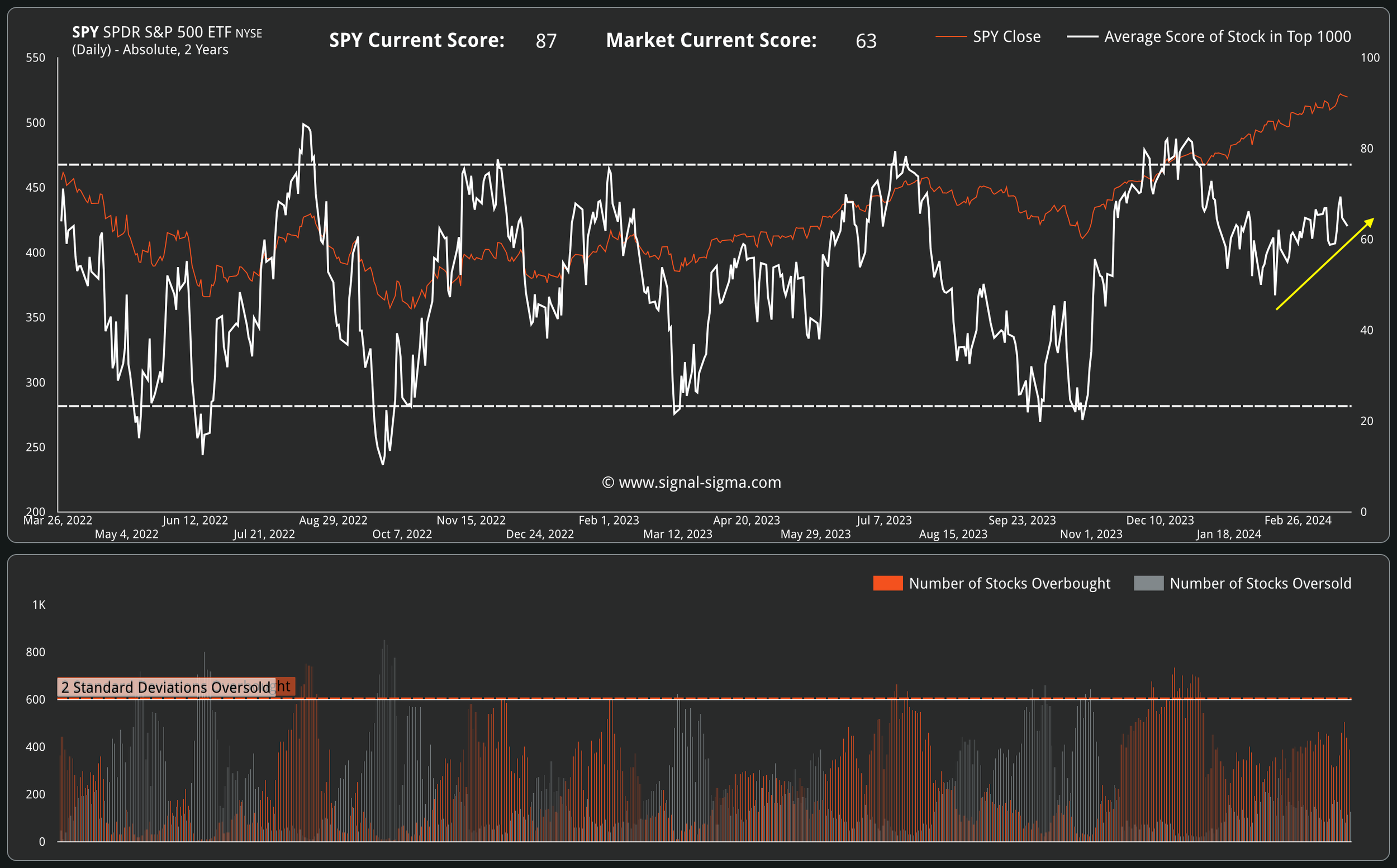Click the Jul 7, 2023 date label
The image size is (1397, 868).
point(884,520)
